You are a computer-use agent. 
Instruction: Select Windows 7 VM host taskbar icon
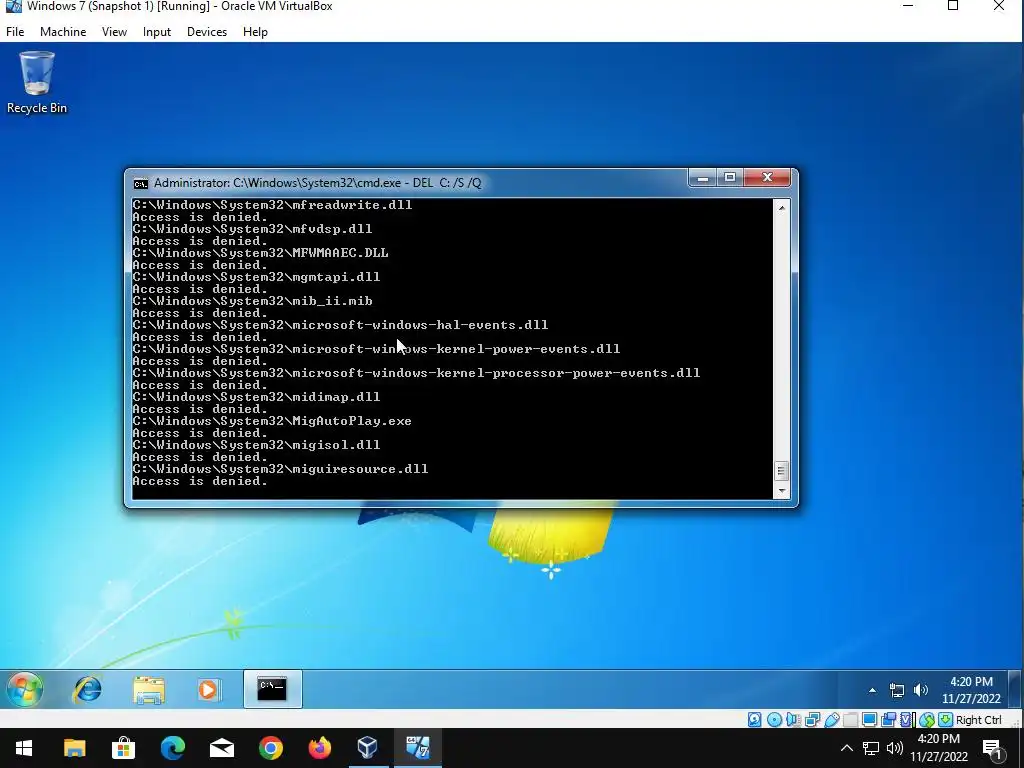point(418,748)
